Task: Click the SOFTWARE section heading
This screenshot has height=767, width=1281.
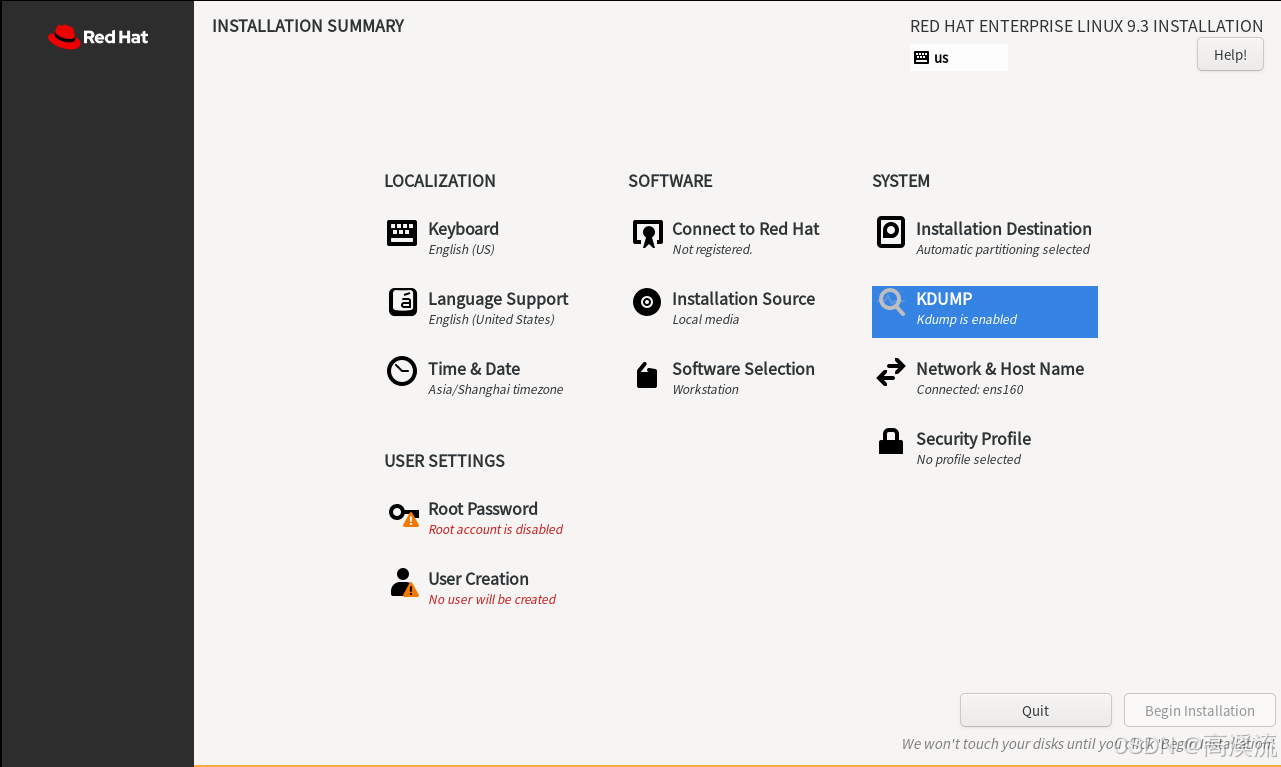Action: 670,181
